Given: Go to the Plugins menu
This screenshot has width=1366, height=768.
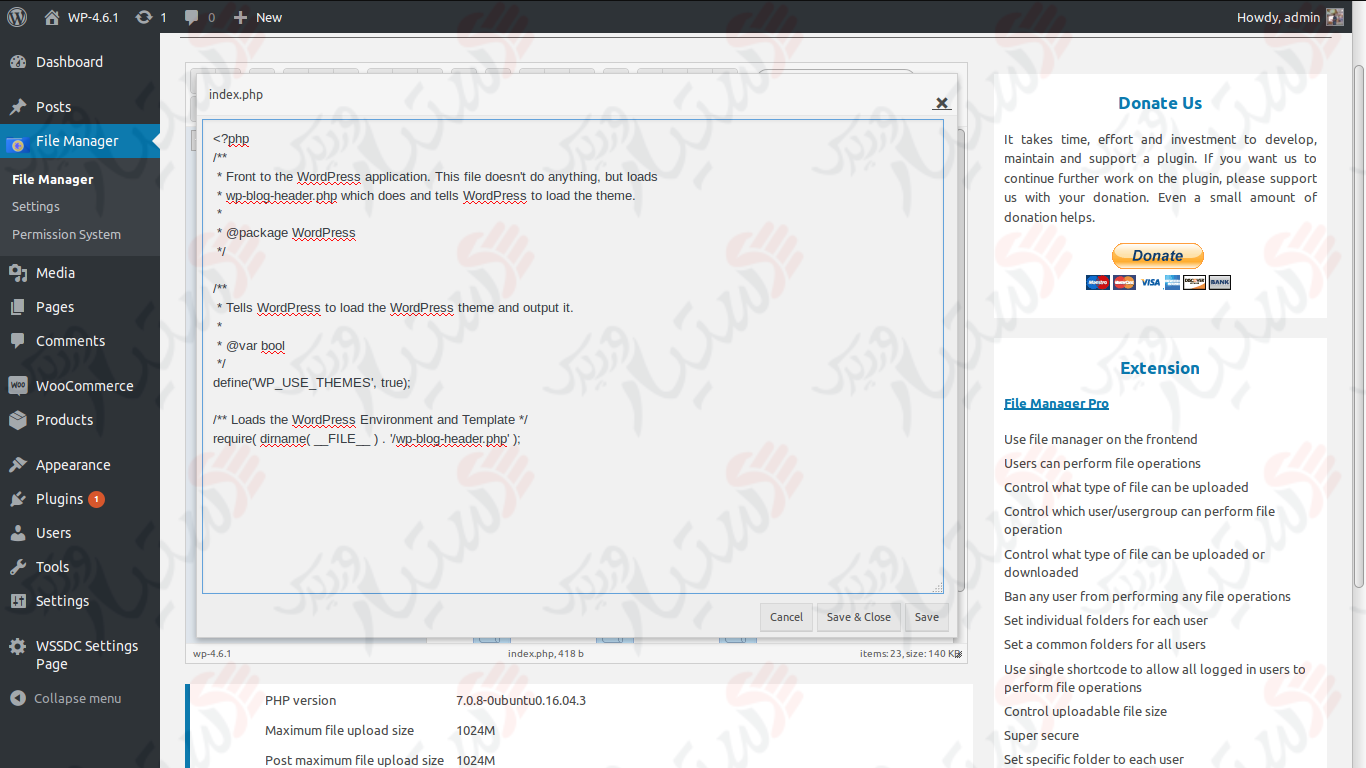Looking at the screenshot, I should 59,499.
